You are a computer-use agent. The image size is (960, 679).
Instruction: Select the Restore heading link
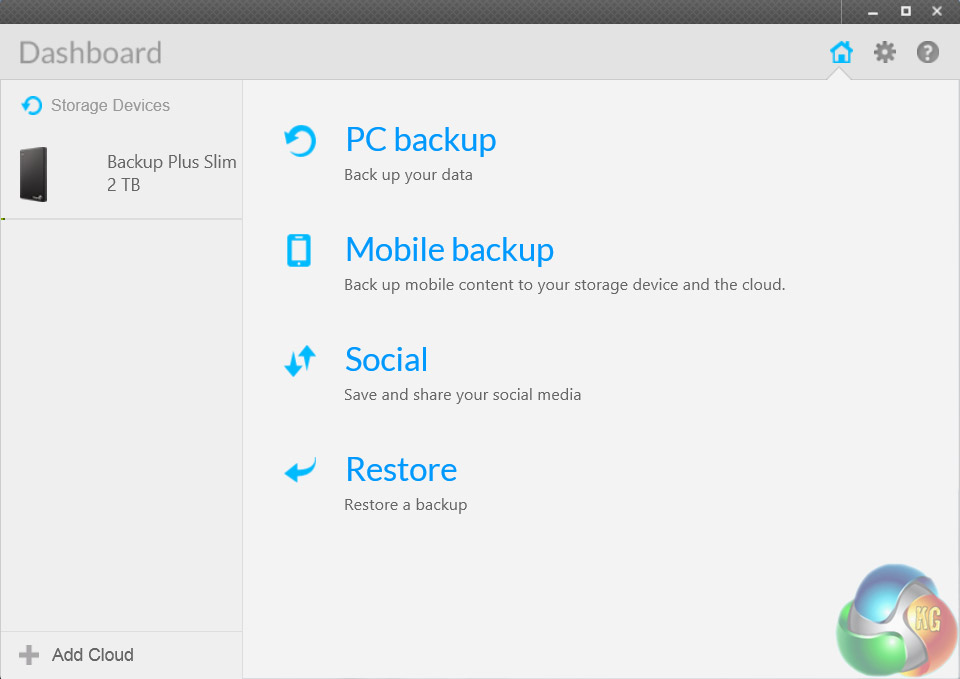click(x=401, y=470)
